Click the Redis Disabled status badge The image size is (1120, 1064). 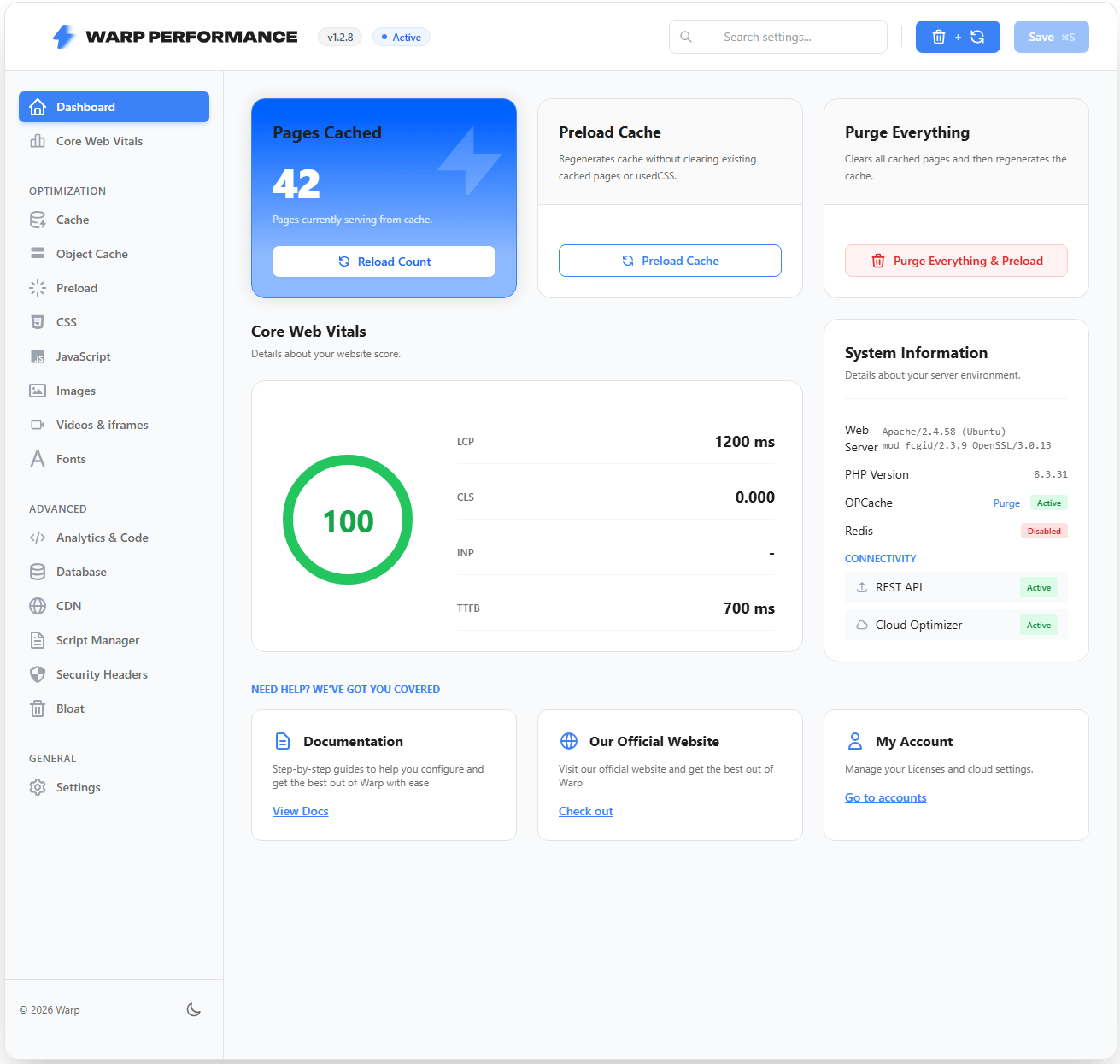(x=1044, y=531)
